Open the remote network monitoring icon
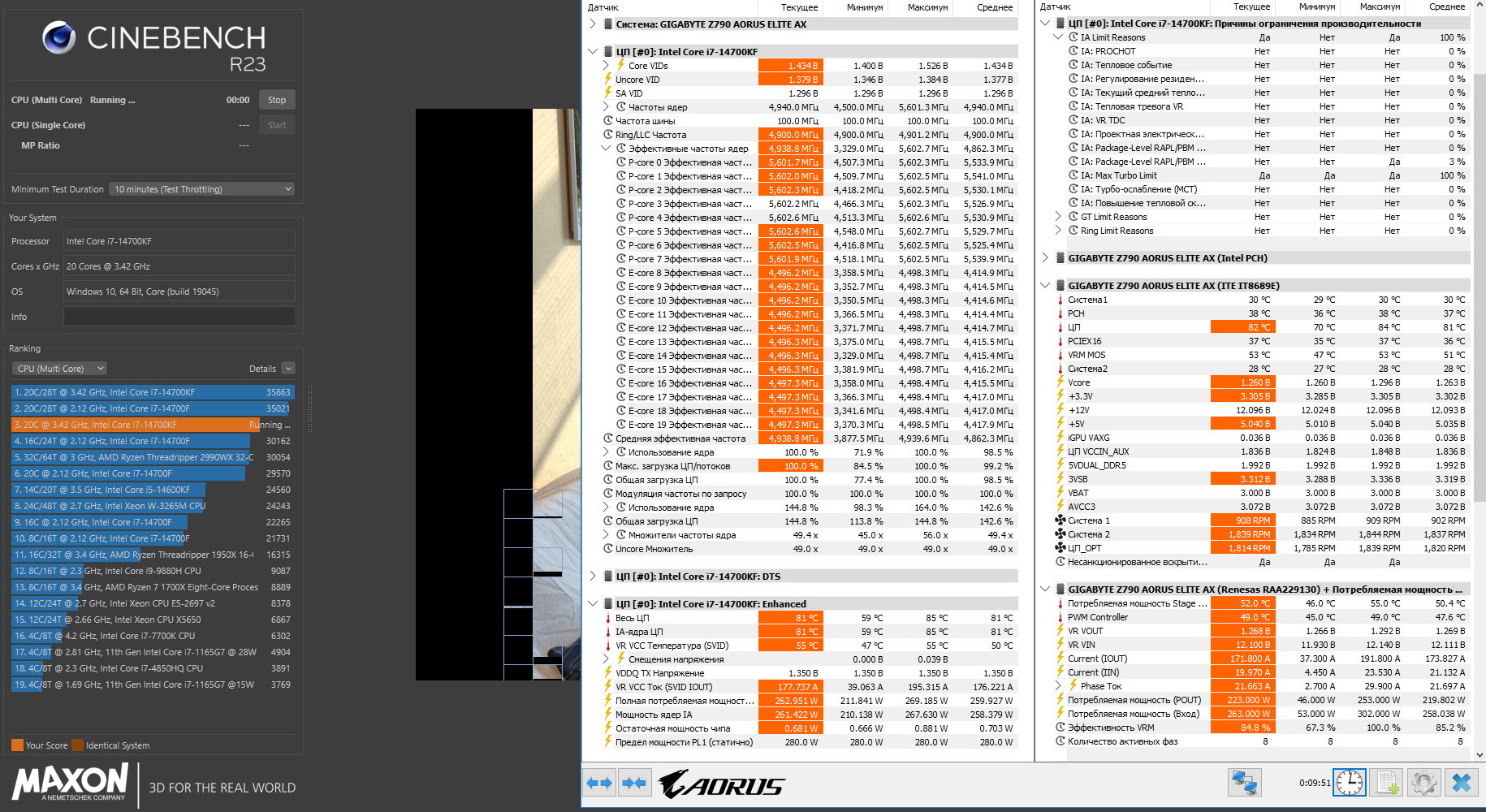The width and height of the screenshot is (1486, 812). (1244, 783)
